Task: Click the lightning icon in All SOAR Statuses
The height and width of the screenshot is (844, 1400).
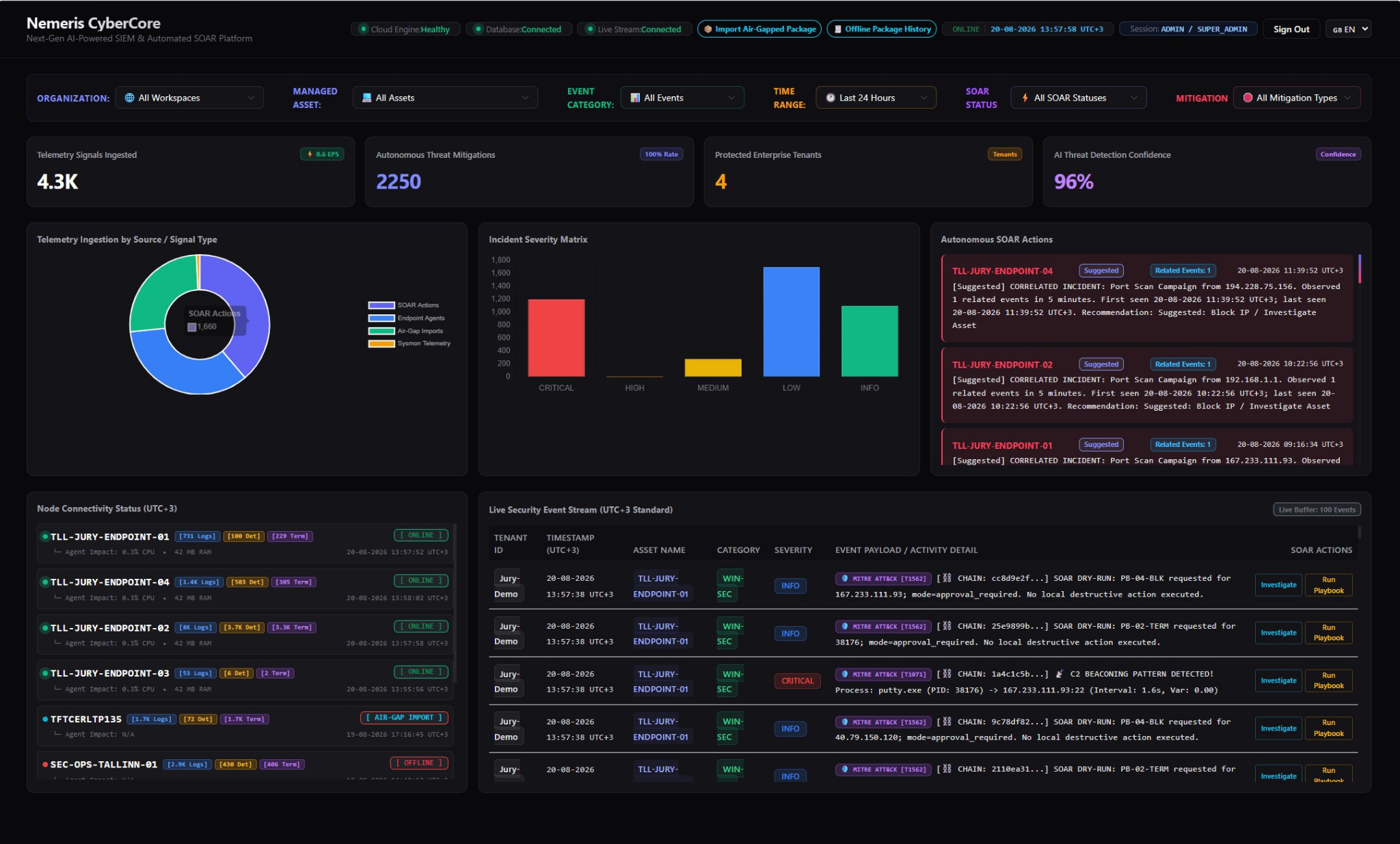Action: pos(1025,98)
